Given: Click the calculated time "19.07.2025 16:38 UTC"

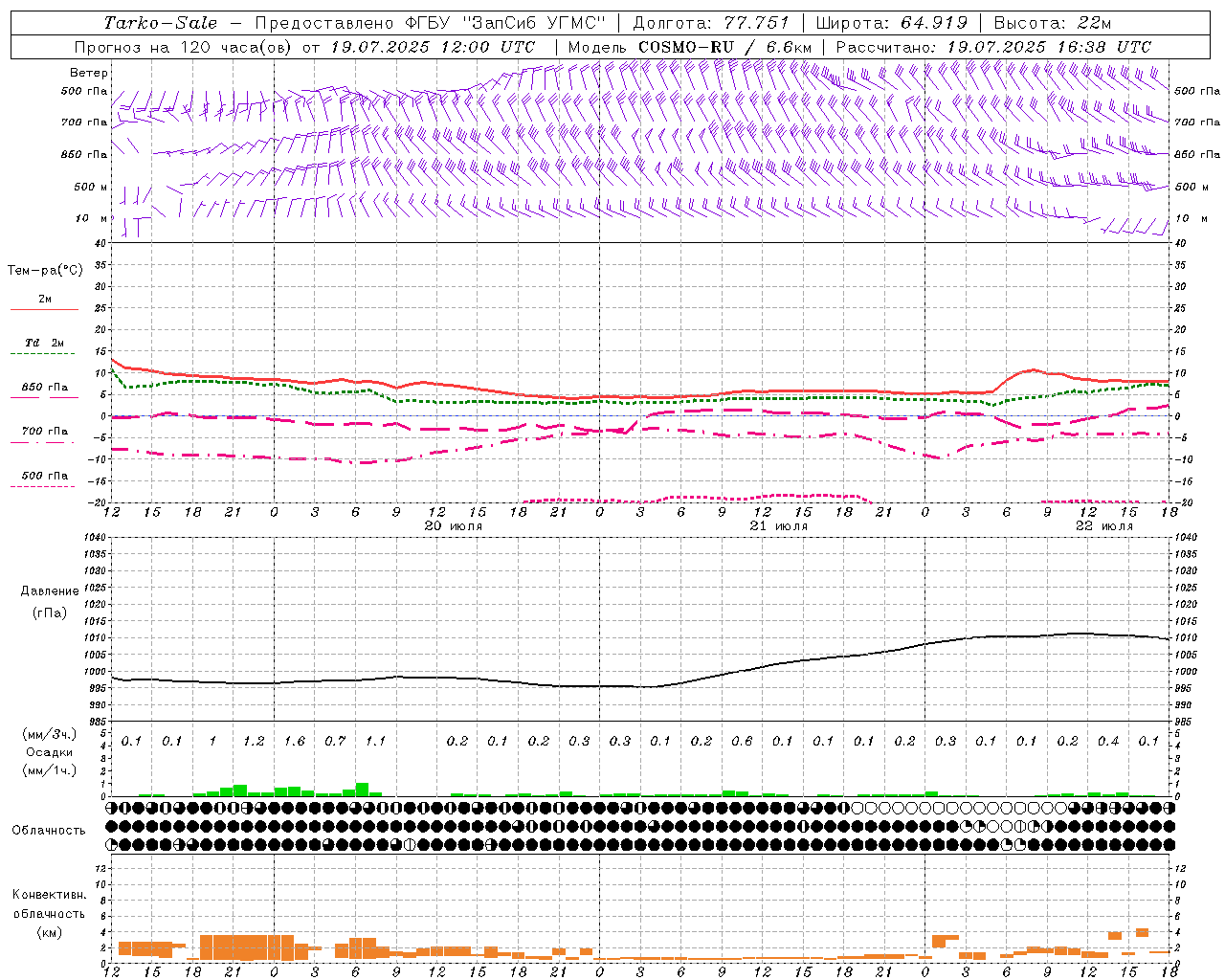Looking at the screenshot, I should click(x=1049, y=47).
